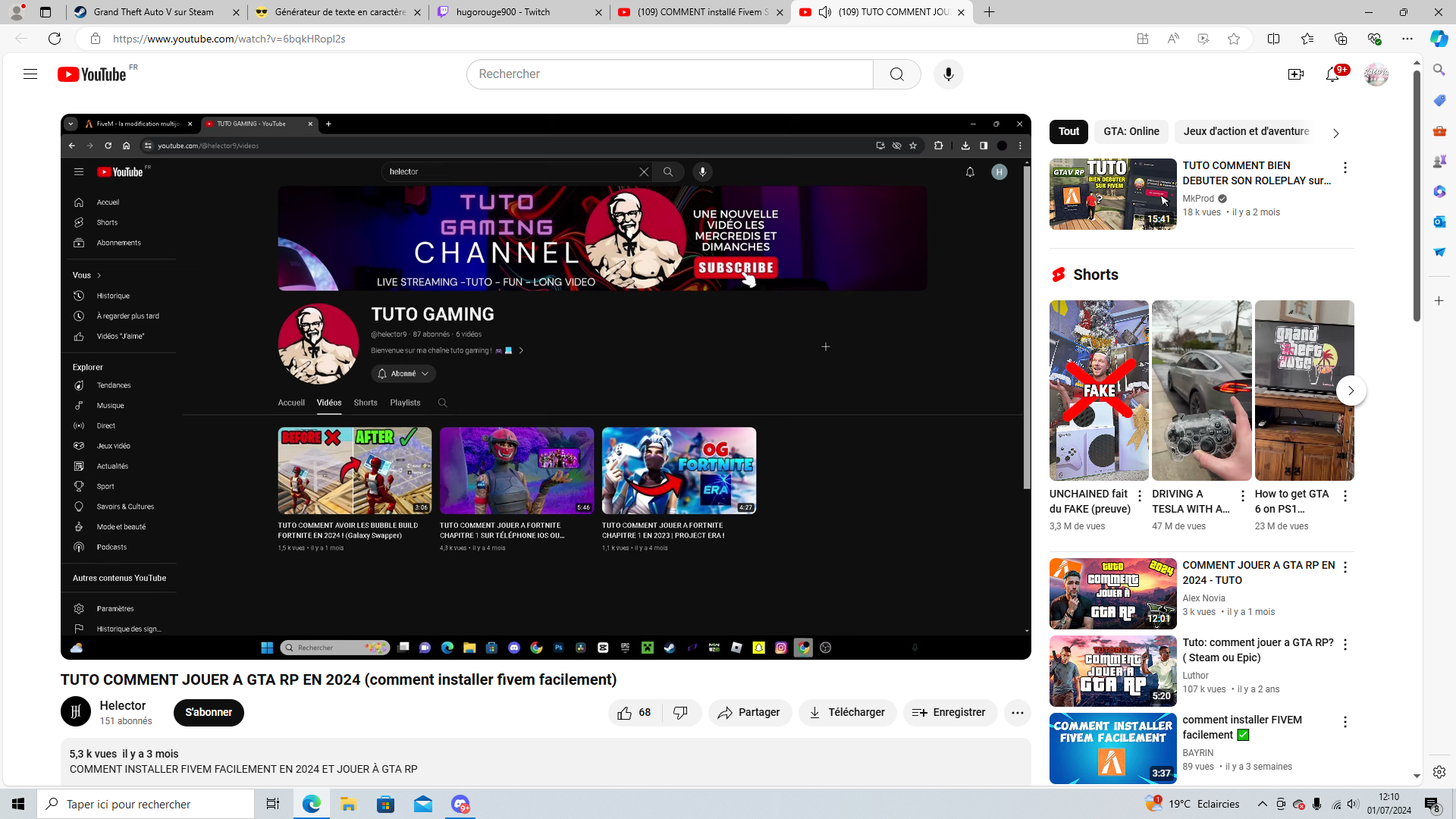This screenshot has height=819, width=1456.
Task: Dislike the video with thumbs down
Action: pyautogui.click(x=681, y=712)
